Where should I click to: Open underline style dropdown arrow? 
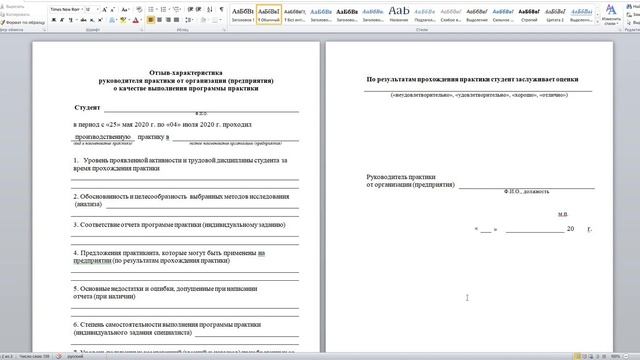[76, 20]
